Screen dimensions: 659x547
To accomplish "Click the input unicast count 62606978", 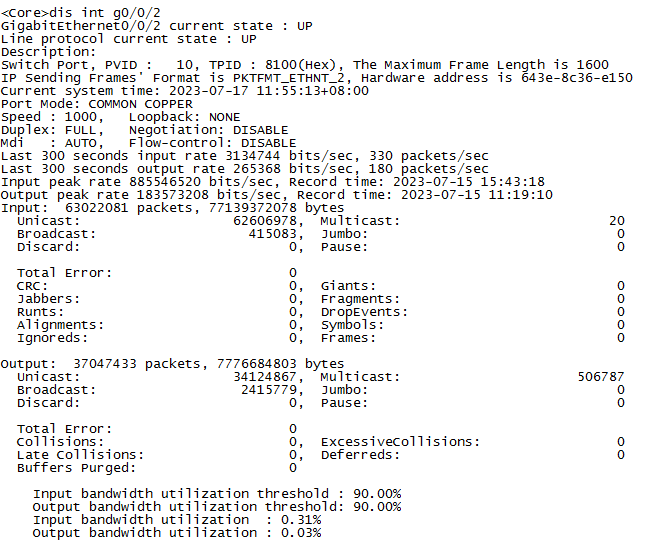I will [268, 220].
